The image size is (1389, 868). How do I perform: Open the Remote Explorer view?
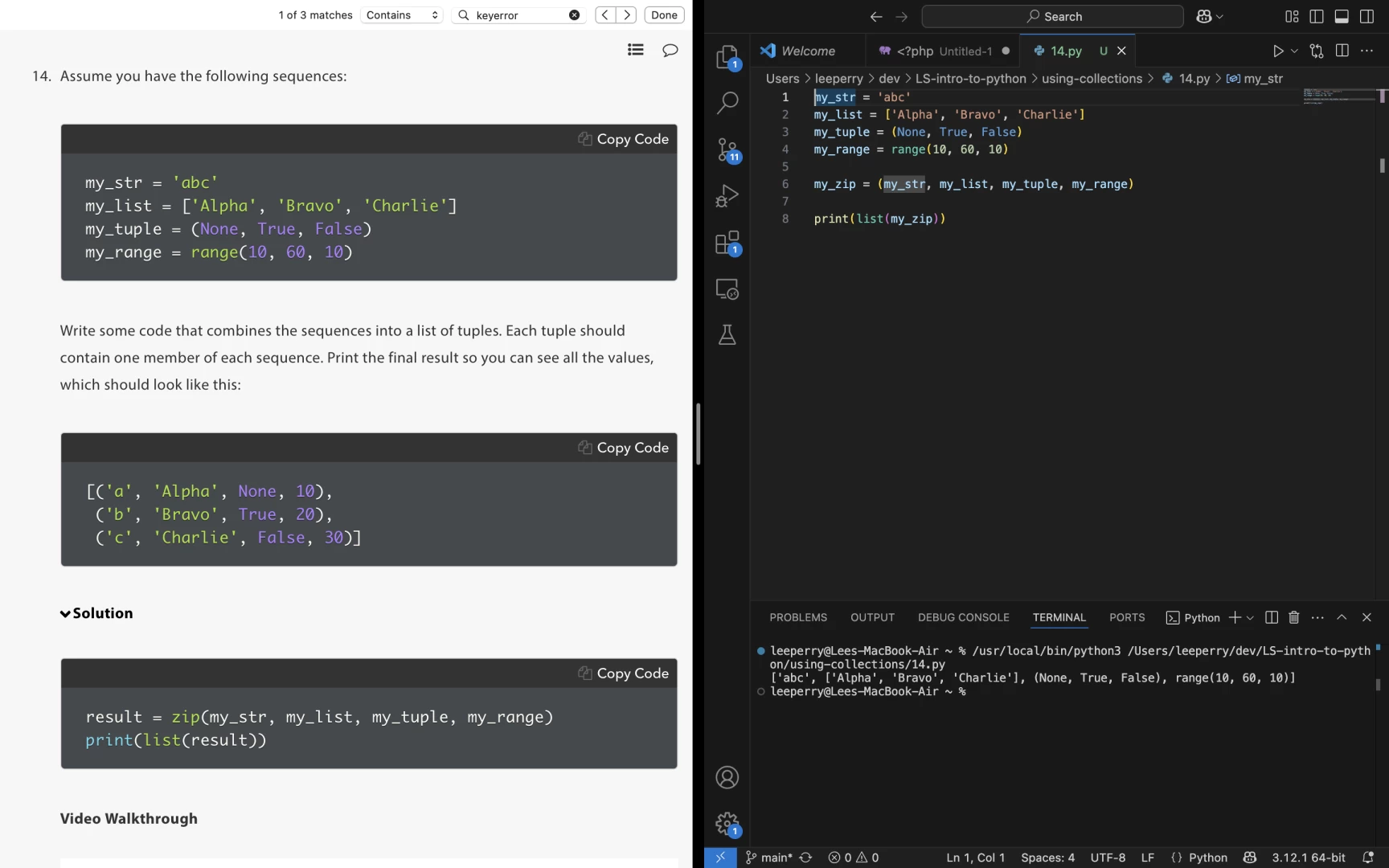[727, 289]
